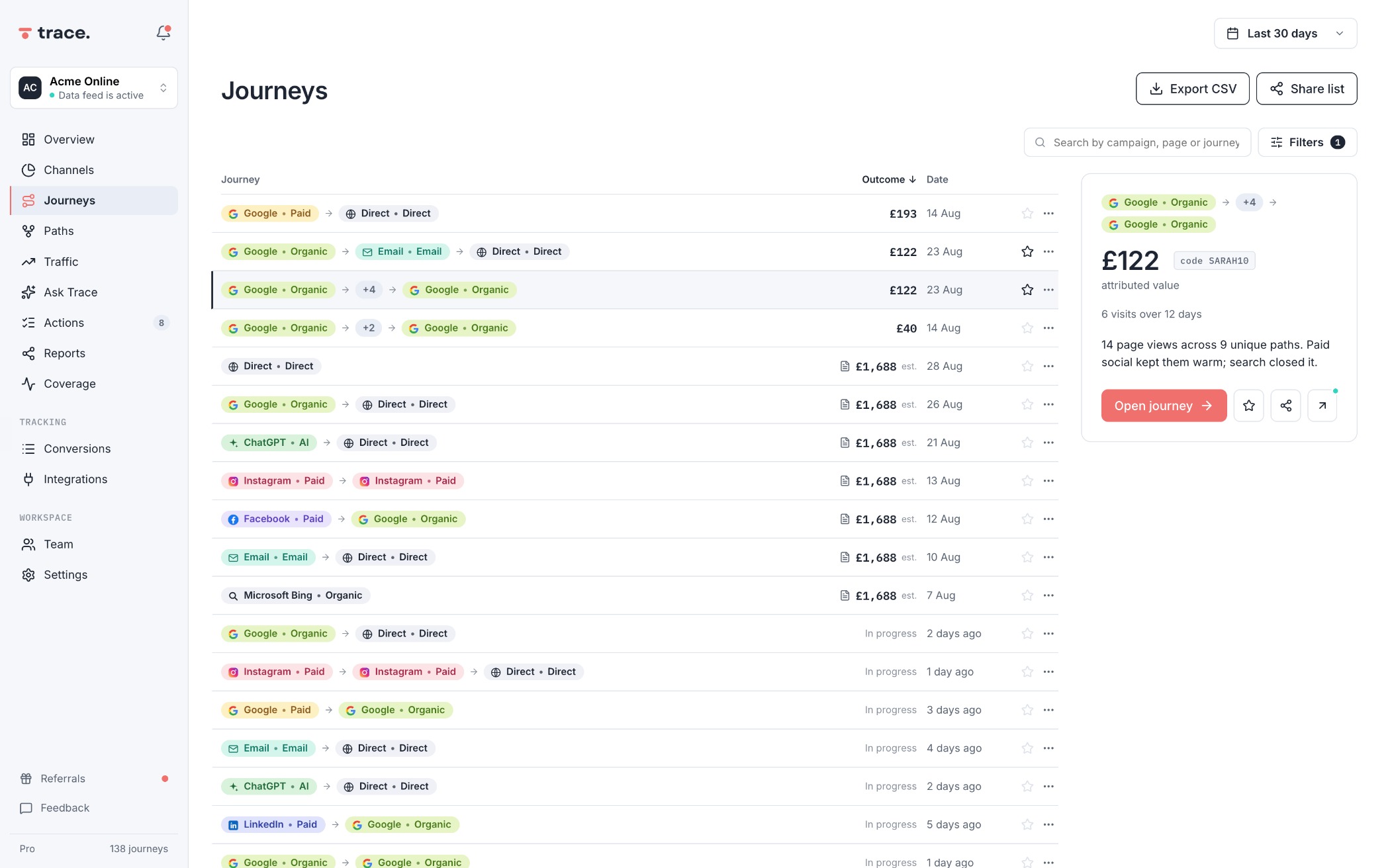Share journey from detail panel

click(1286, 406)
